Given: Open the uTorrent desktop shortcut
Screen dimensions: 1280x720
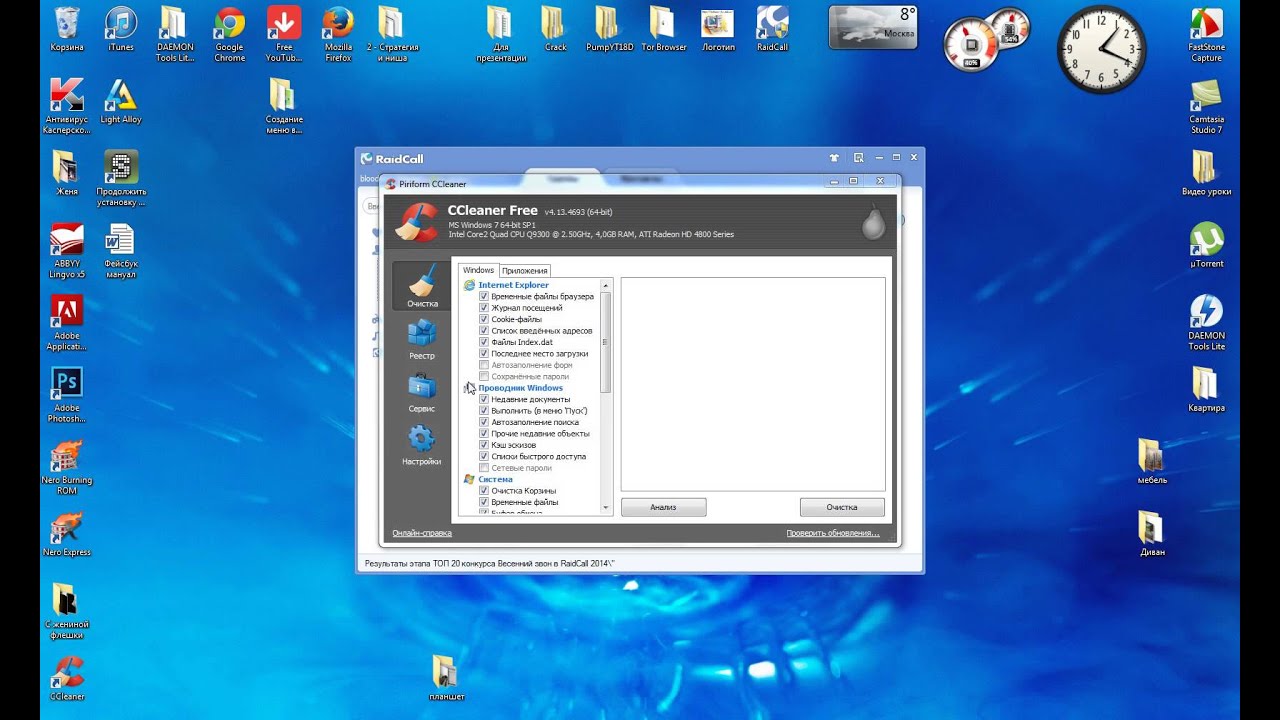Looking at the screenshot, I should [x=1206, y=245].
